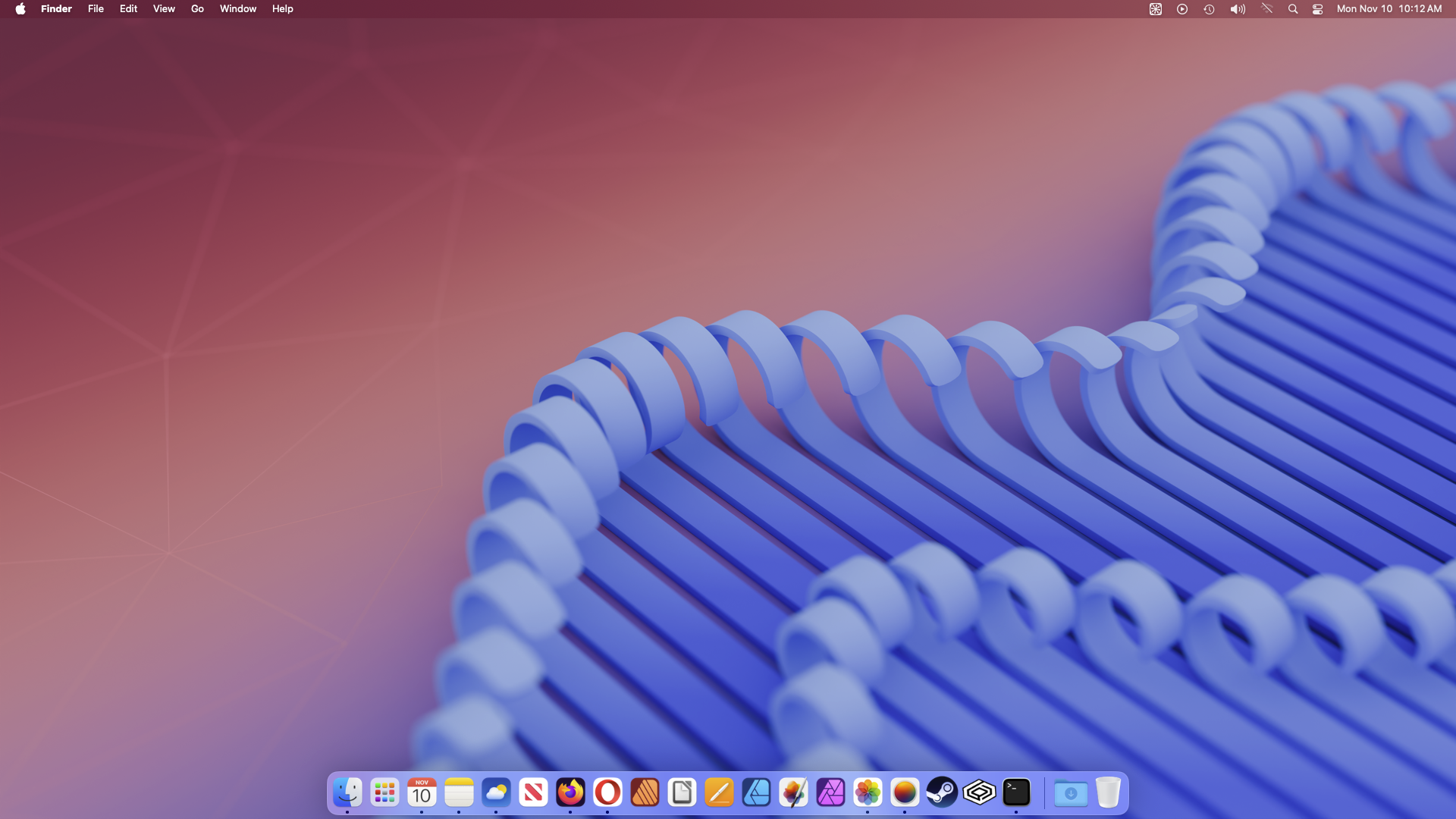Launch Affinity Designer from the Dock

coord(756,793)
